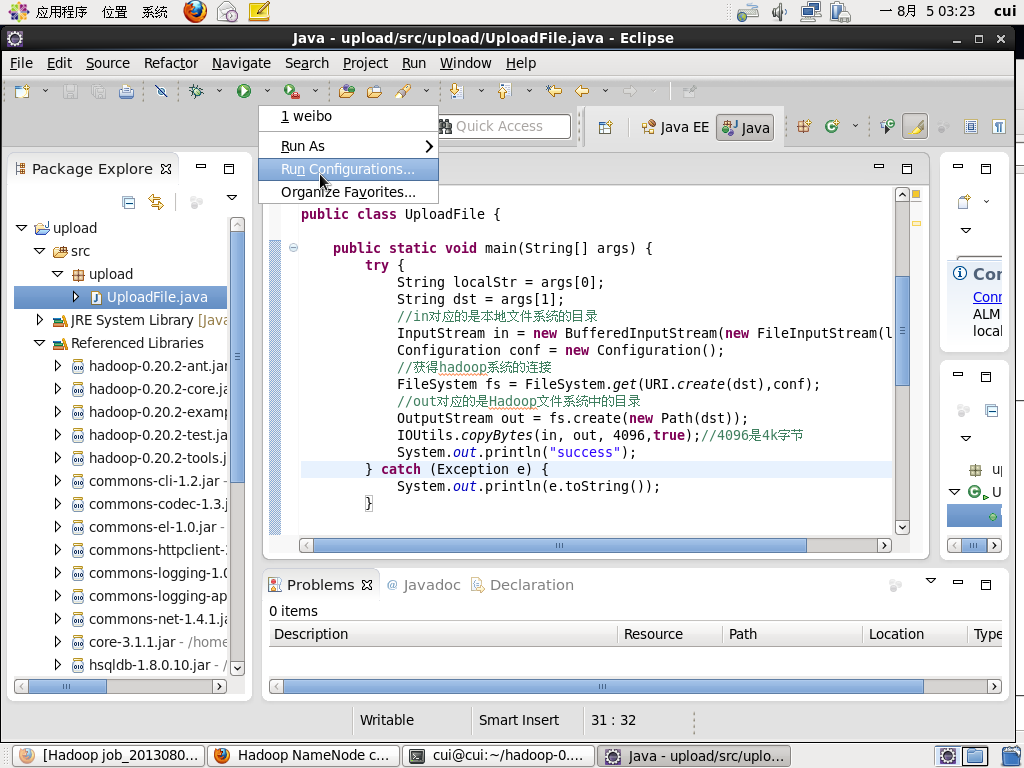1024x768 pixels.
Task: Toggle Link with Editor in Package Explorer
Action: pyautogui.click(x=156, y=202)
